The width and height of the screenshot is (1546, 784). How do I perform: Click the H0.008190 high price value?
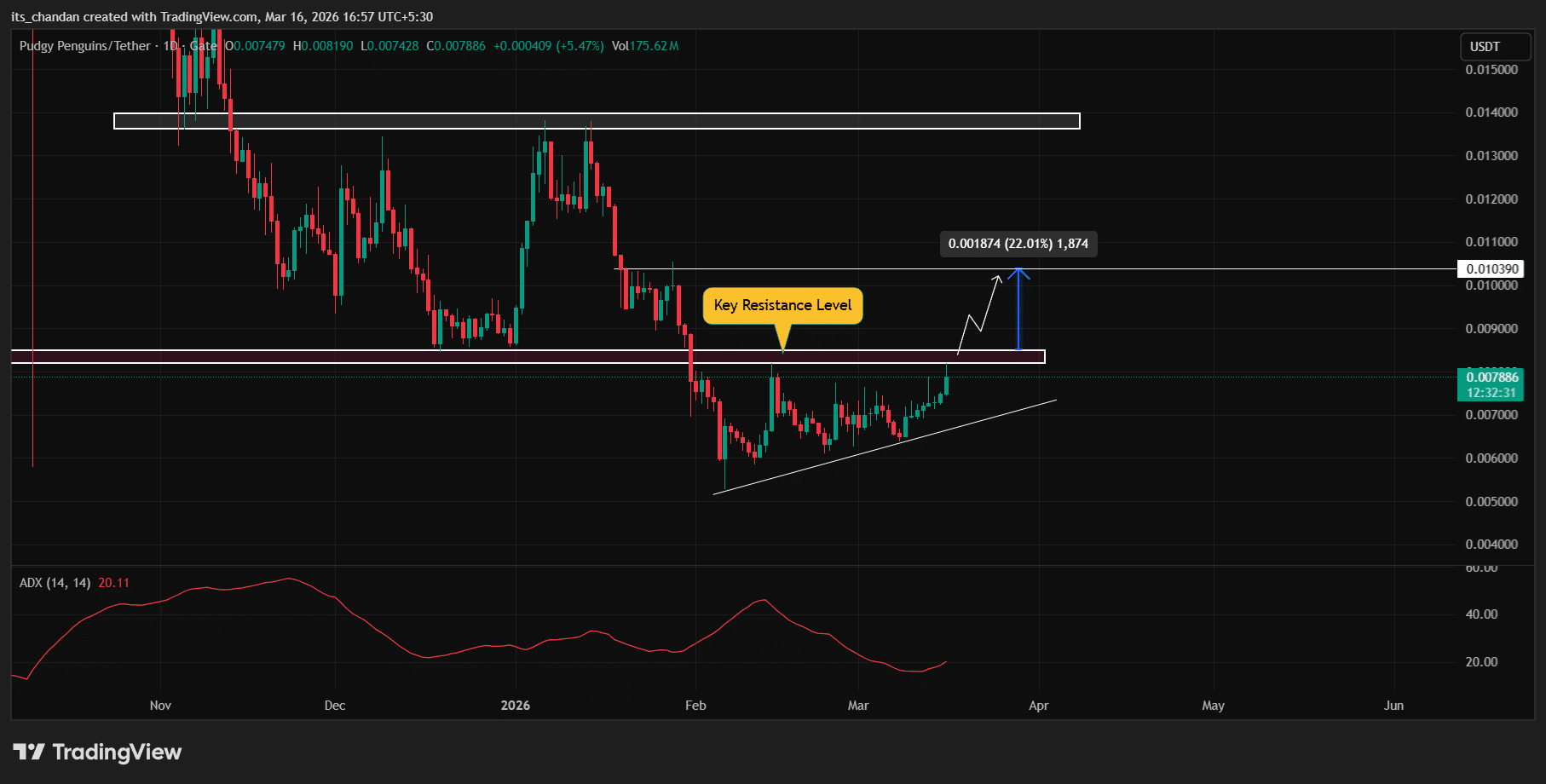pos(323,46)
